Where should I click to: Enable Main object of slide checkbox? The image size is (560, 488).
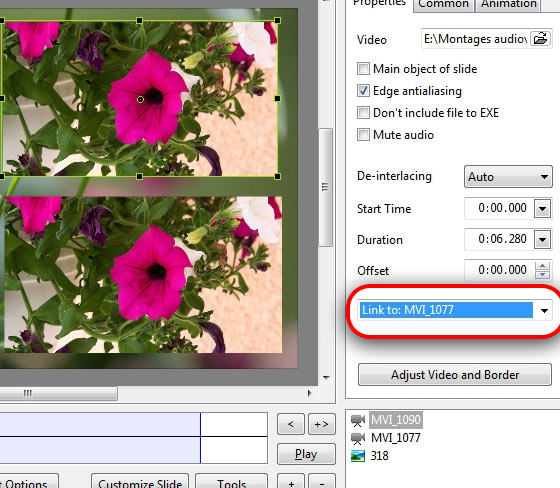pyautogui.click(x=363, y=69)
